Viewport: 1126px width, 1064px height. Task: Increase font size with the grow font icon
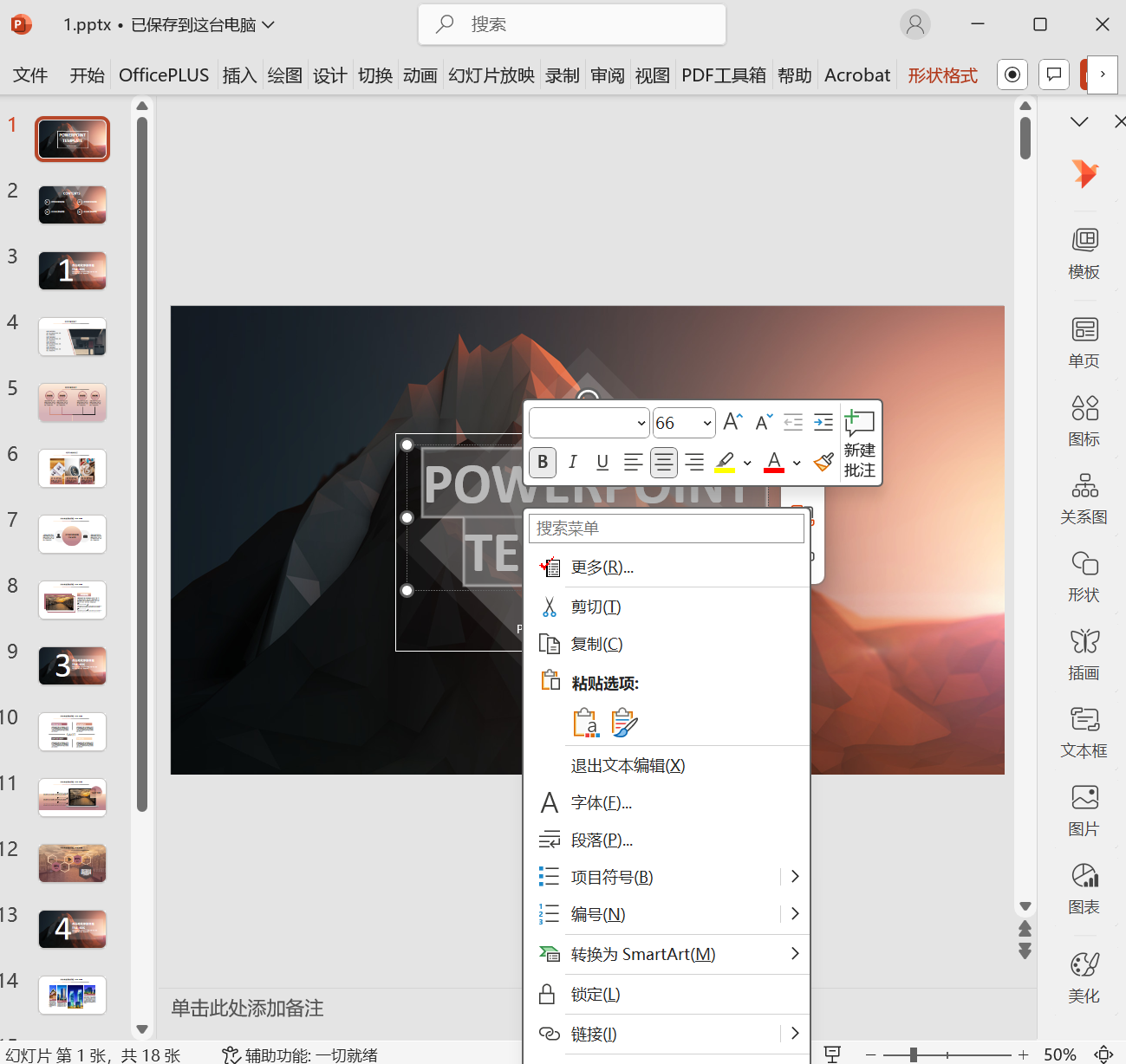pyautogui.click(x=732, y=422)
